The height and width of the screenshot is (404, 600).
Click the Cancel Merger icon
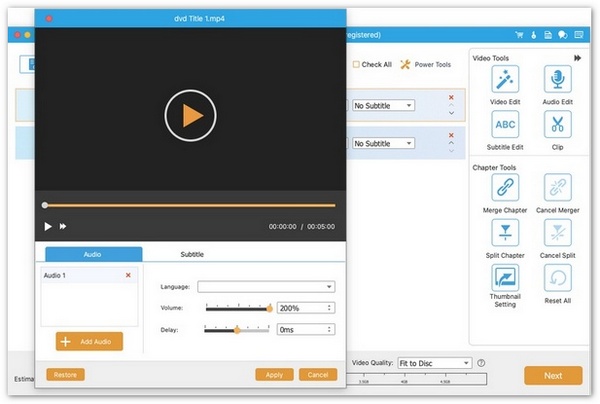point(558,187)
